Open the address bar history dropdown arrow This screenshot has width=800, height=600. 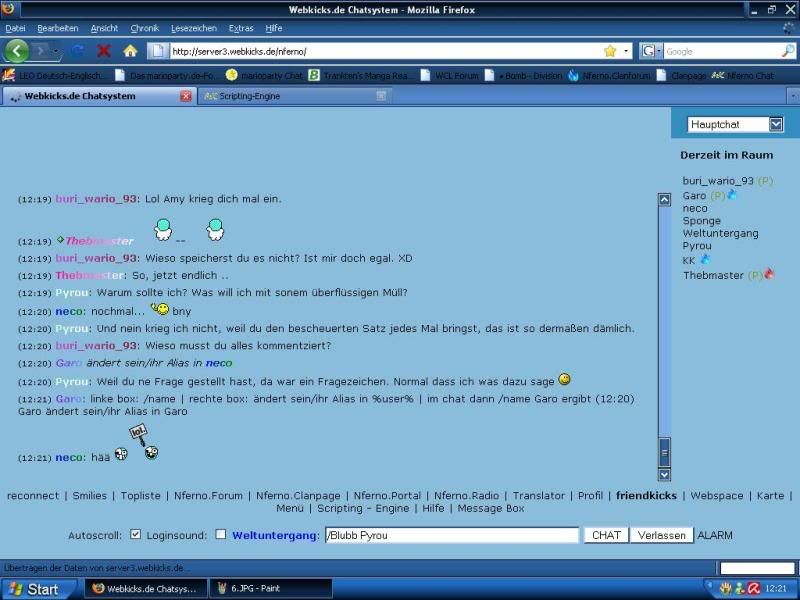pyautogui.click(x=626, y=51)
